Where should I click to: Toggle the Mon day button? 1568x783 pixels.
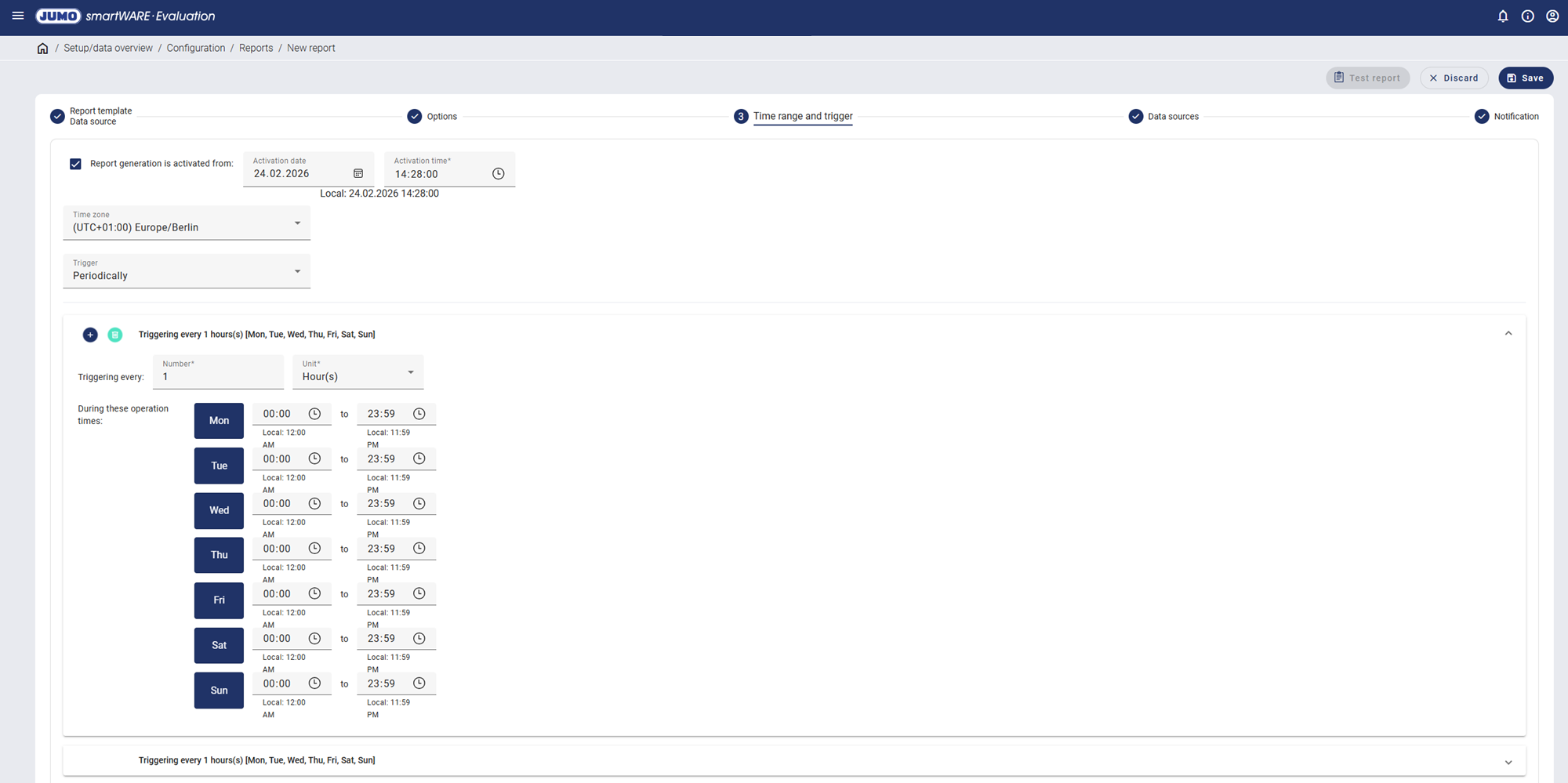(219, 421)
